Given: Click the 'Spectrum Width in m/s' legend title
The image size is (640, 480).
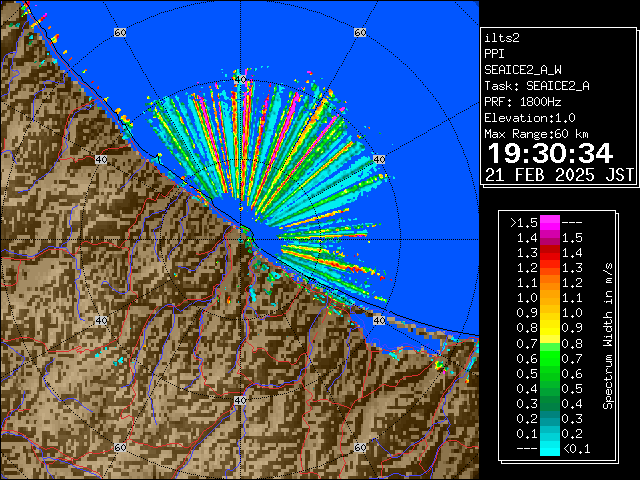Looking at the screenshot, I should [x=608, y=336].
